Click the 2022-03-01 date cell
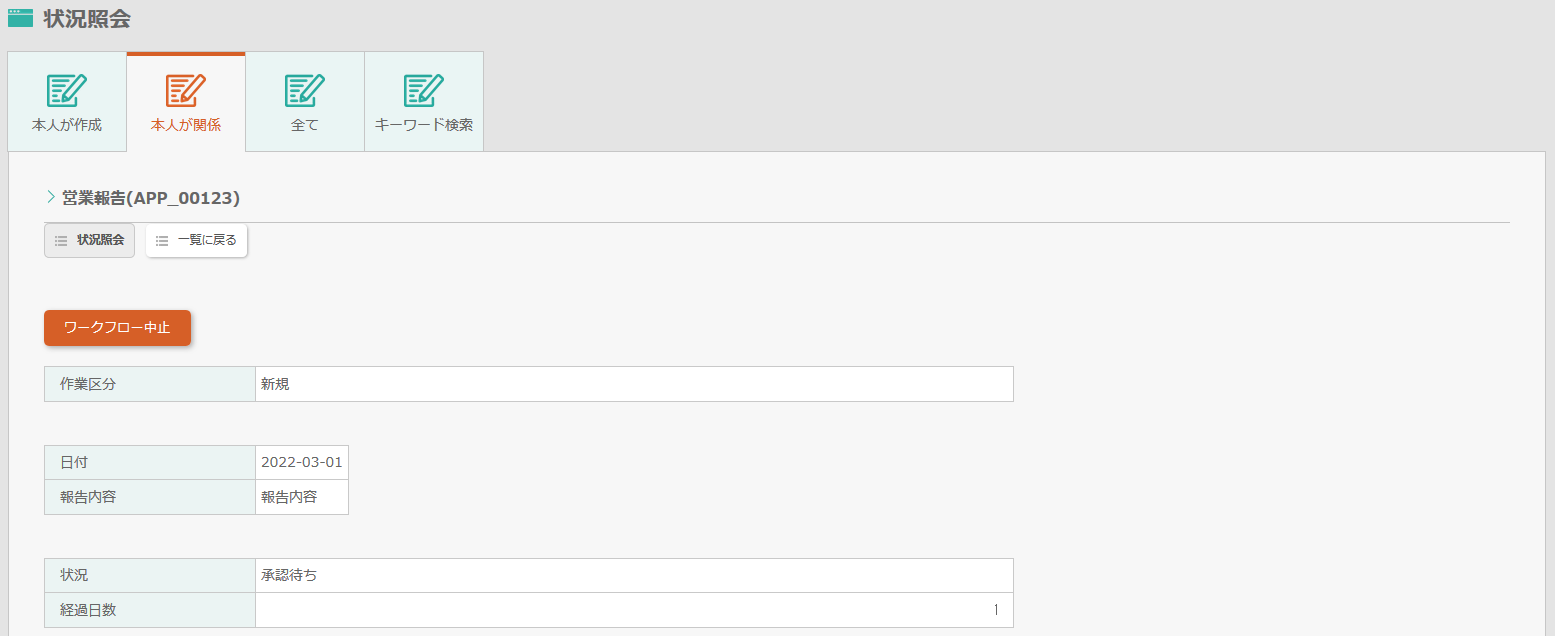The height and width of the screenshot is (636, 1555). tap(302, 463)
